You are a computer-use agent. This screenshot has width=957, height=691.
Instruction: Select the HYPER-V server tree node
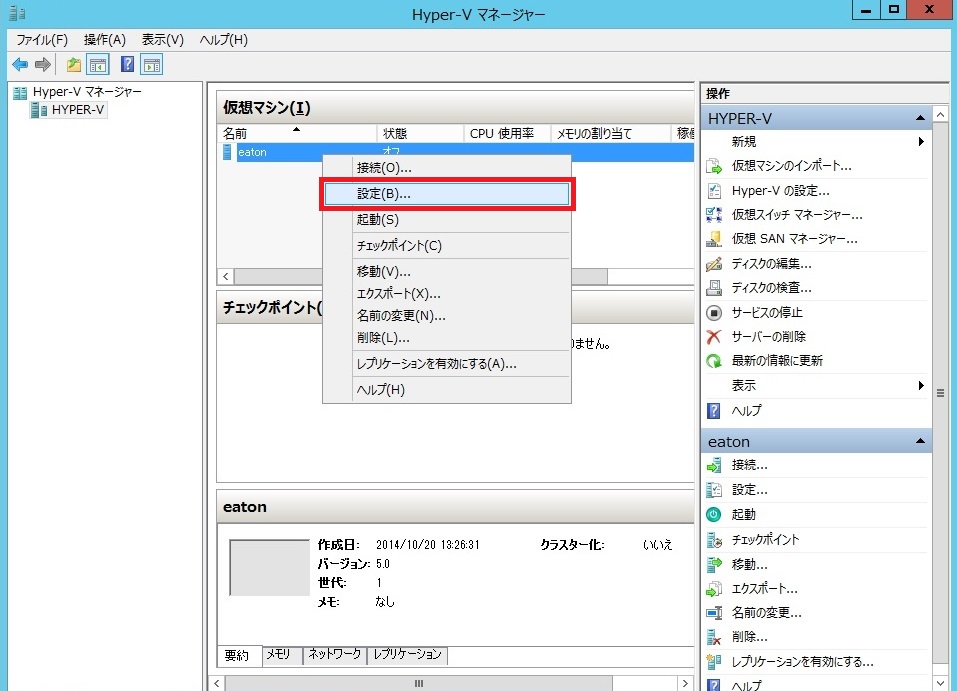(x=77, y=110)
